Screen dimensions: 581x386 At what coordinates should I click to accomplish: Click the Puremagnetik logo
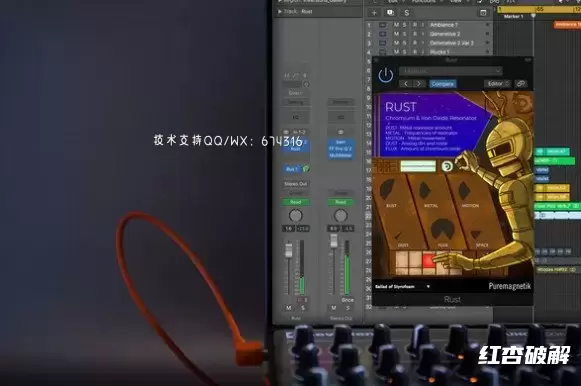click(x=509, y=286)
